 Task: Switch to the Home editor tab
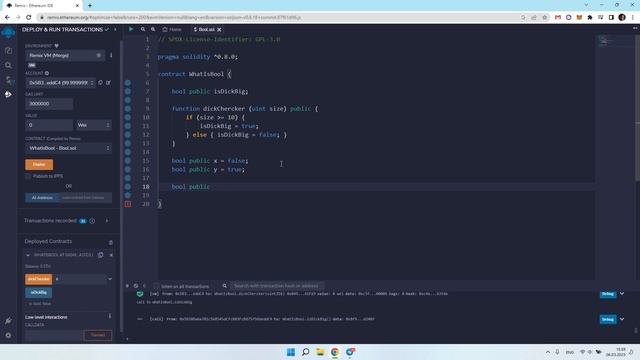(172, 29)
